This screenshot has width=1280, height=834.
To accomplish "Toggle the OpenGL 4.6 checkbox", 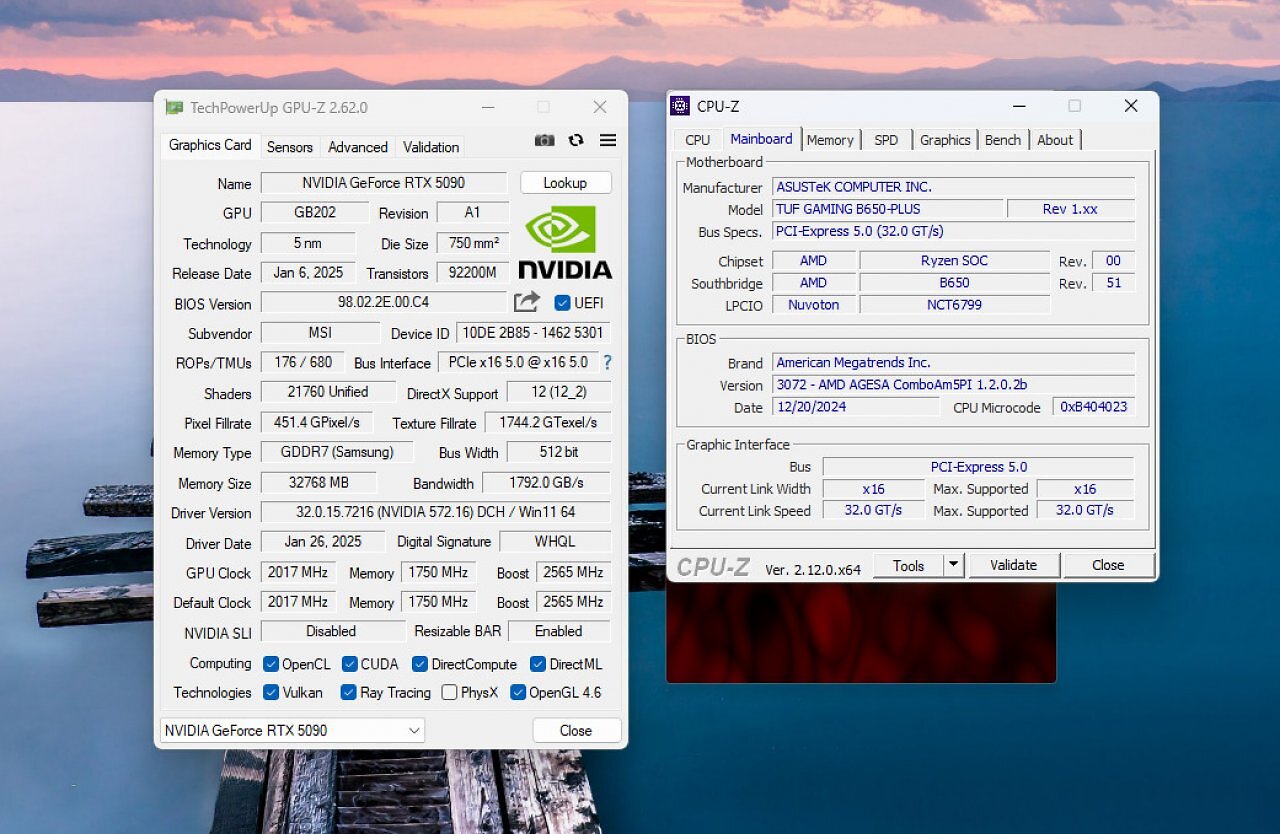I will (x=518, y=692).
